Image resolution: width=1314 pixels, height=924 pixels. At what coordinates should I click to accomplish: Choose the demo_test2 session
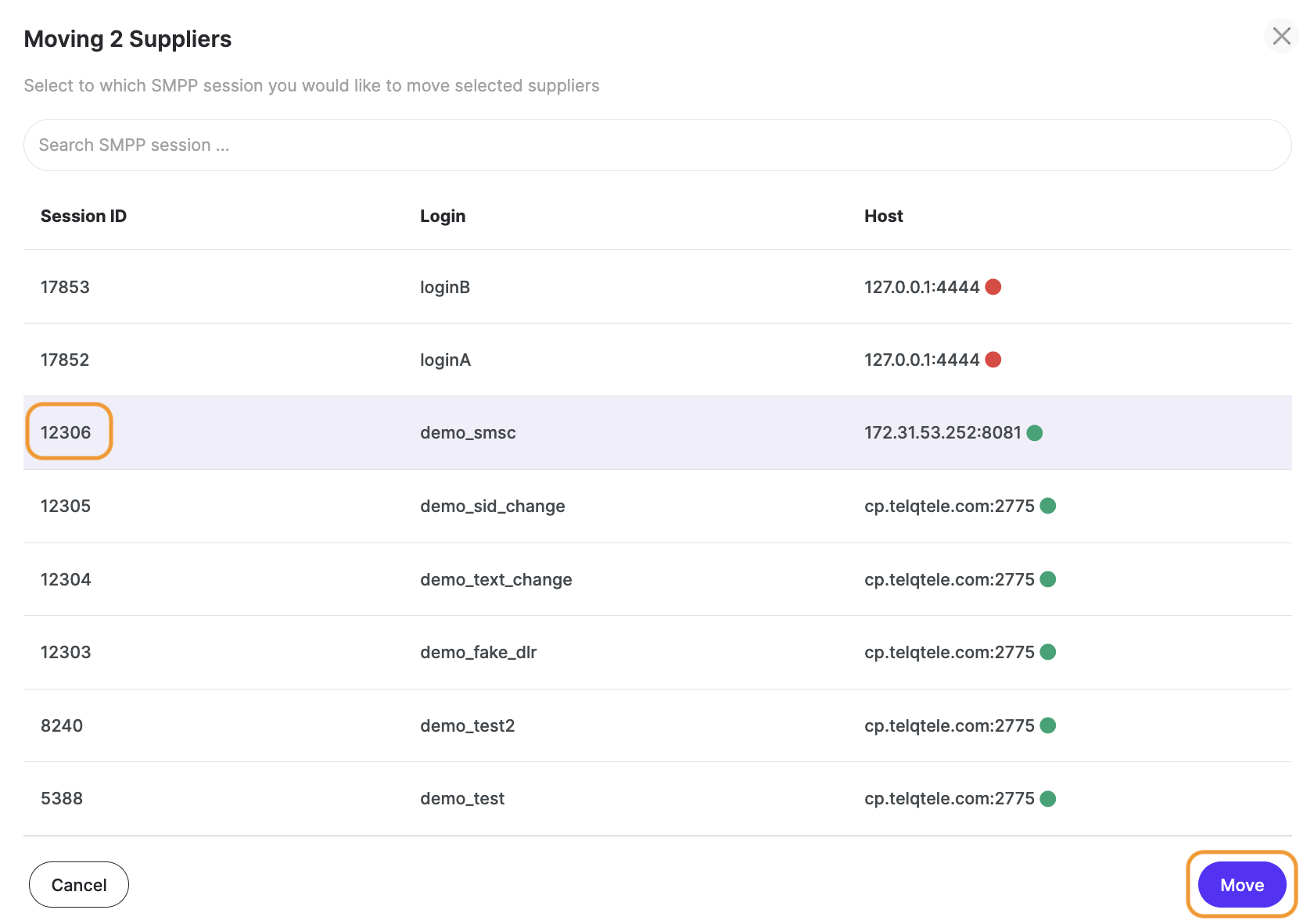pos(467,725)
